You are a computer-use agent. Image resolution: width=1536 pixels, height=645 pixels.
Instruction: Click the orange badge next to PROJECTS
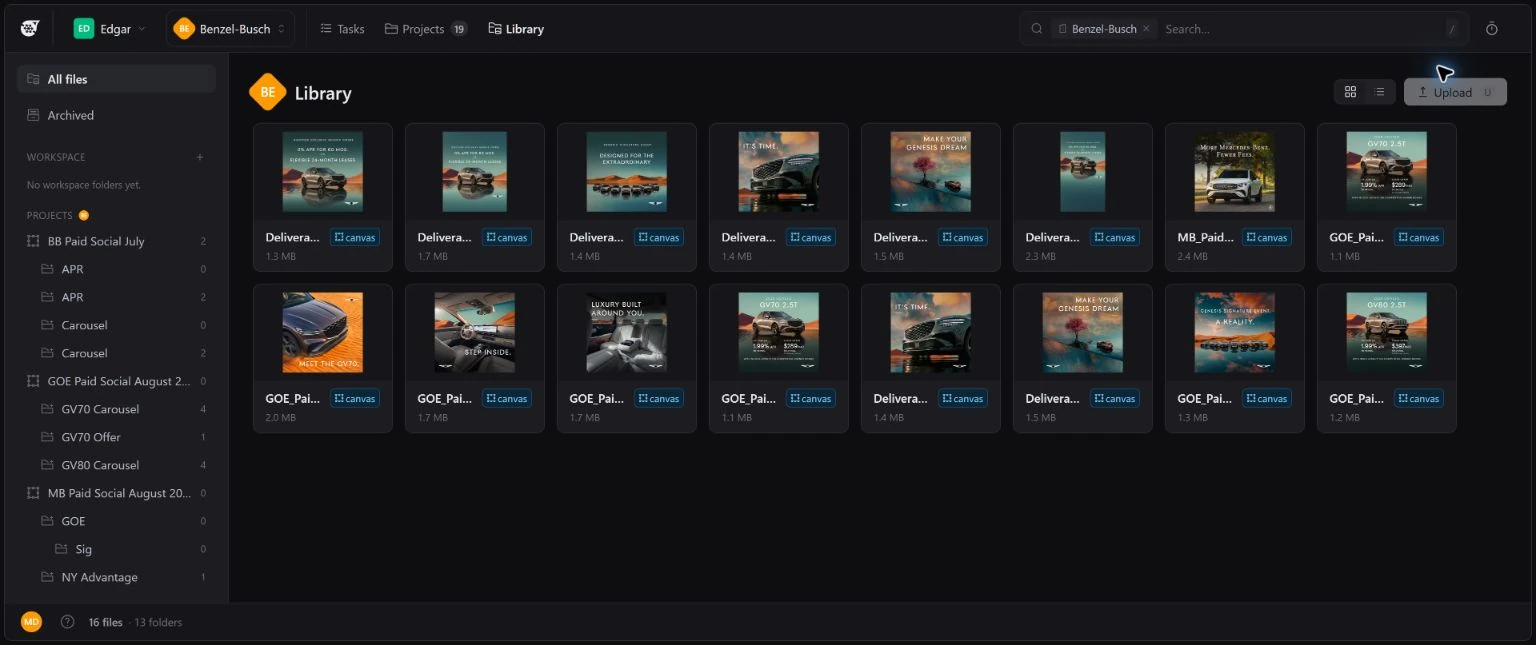pyautogui.click(x=84, y=215)
